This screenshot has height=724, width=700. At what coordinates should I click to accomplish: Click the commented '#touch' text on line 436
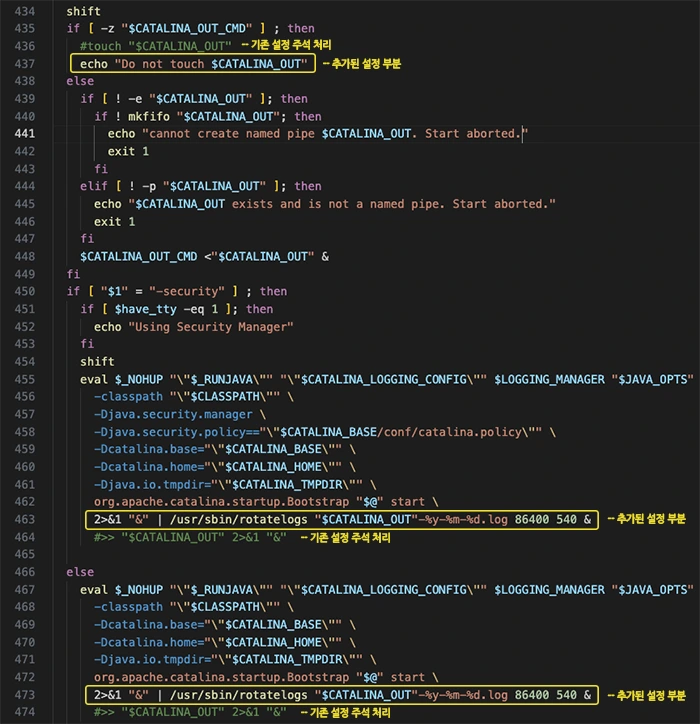(x=101, y=46)
